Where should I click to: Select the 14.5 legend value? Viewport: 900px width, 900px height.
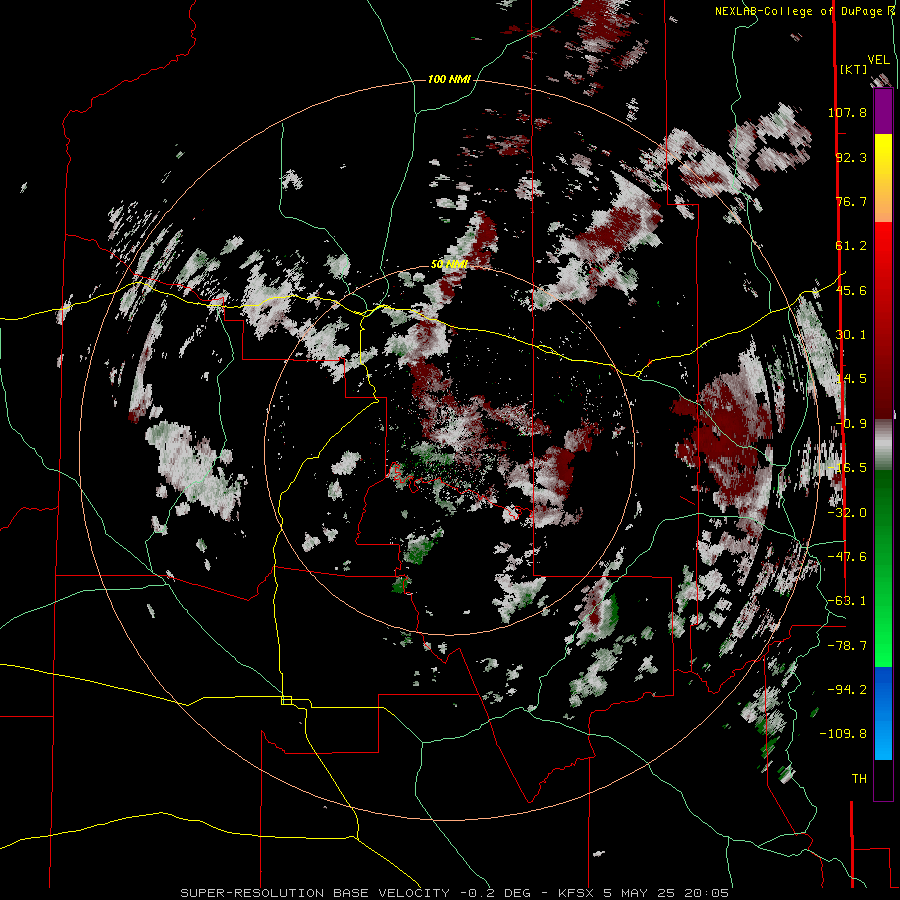[851, 379]
